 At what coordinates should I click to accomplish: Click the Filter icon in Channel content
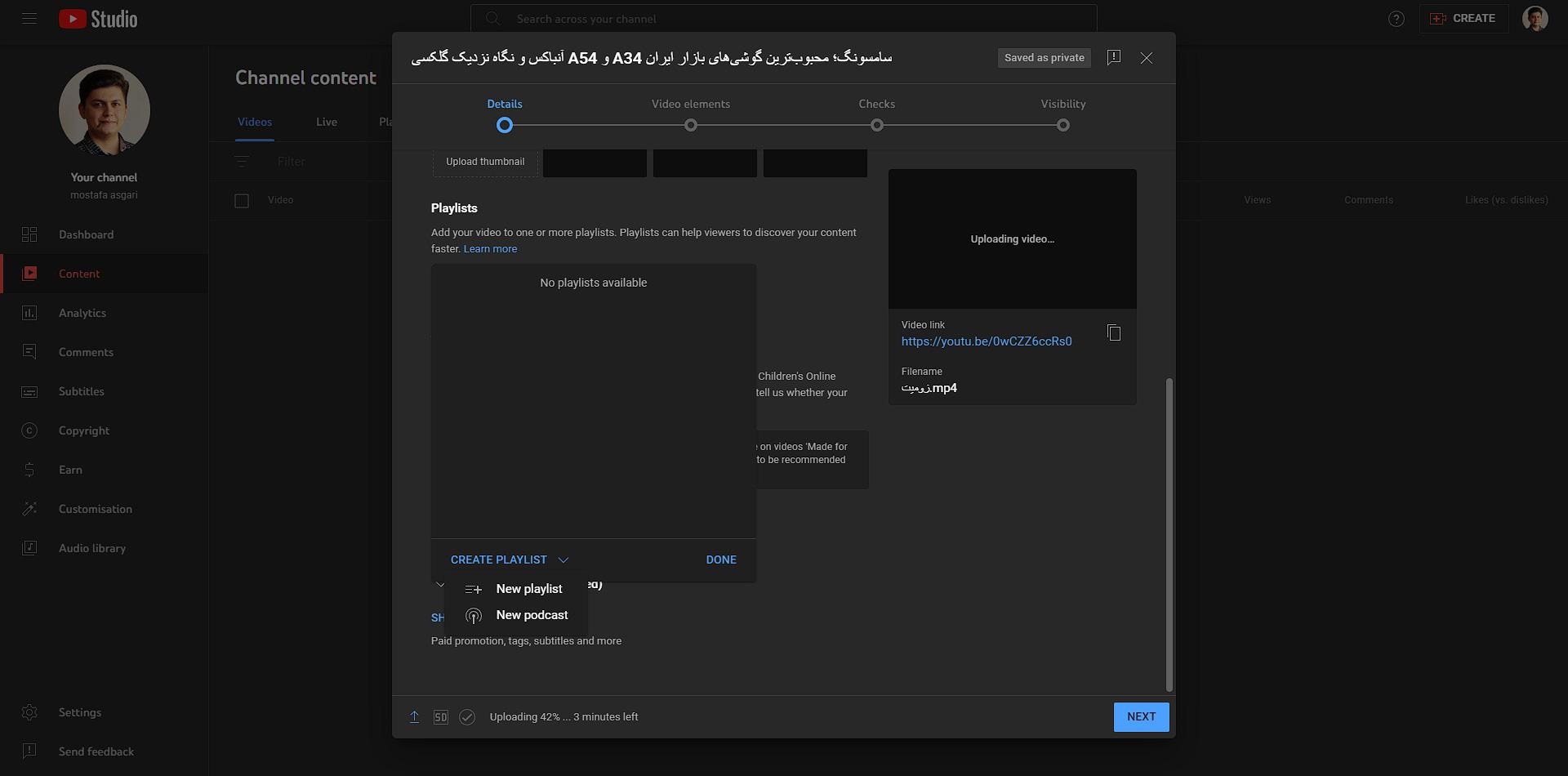[x=242, y=162]
